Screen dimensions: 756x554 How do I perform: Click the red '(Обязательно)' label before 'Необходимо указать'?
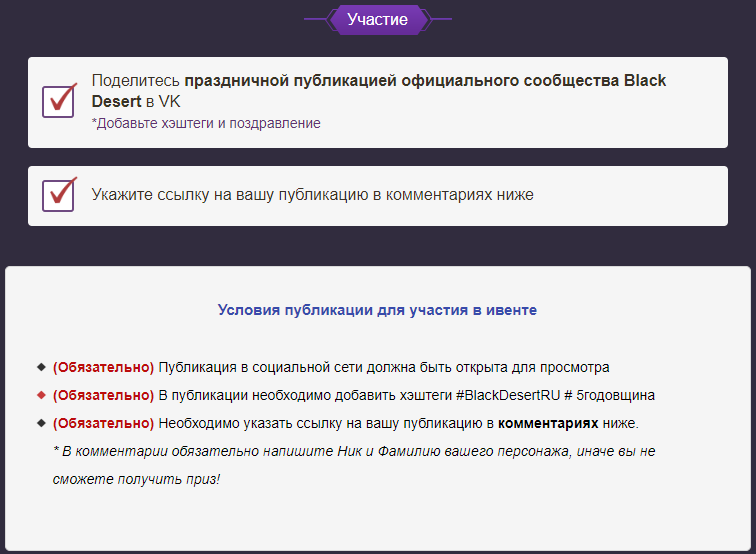point(103,423)
